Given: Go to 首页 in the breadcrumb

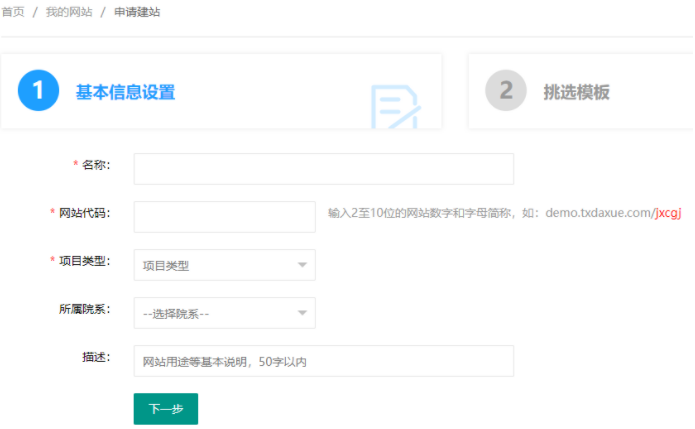Looking at the screenshot, I should (13, 12).
